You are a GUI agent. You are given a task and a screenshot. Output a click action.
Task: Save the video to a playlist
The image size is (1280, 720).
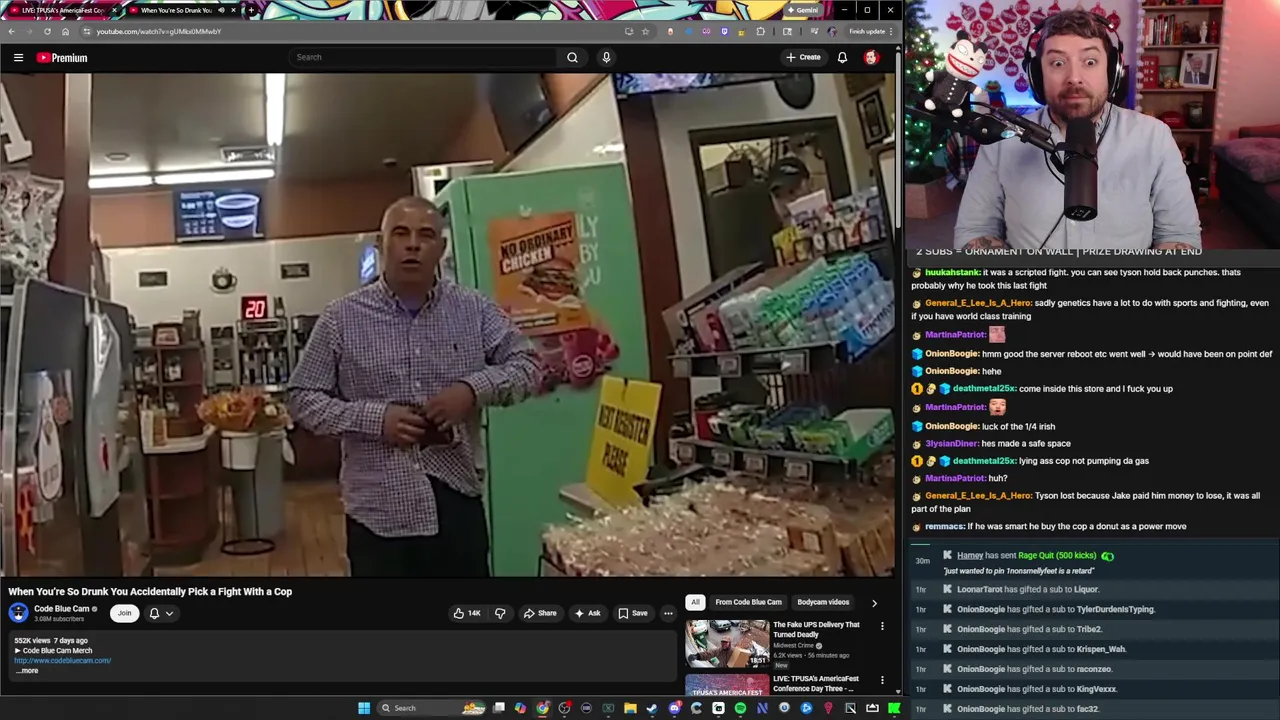point(632,613)
